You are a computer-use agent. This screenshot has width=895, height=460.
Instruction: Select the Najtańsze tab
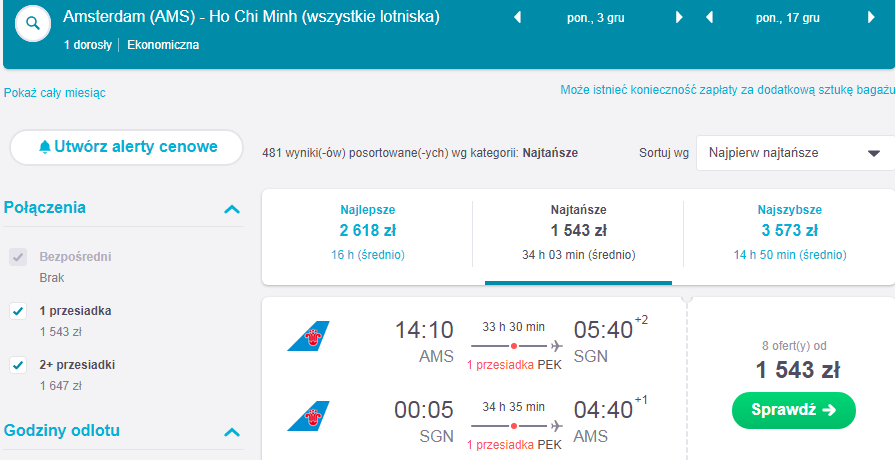[x=578, y=234]
